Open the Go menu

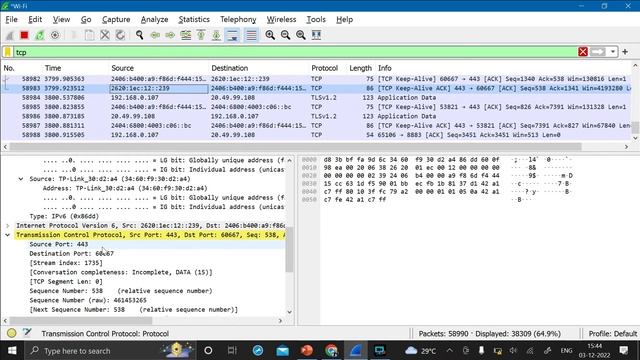[x=86, y=20]
